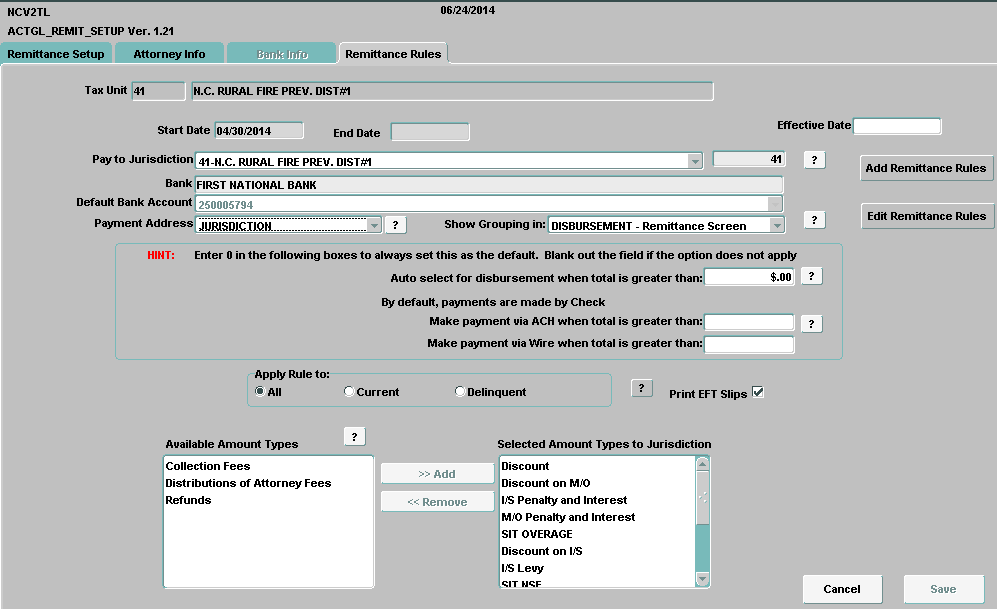Expand the Show Grouping in dropdown
The height and width of the screenshot is (609, 997).
coord(777,225)
